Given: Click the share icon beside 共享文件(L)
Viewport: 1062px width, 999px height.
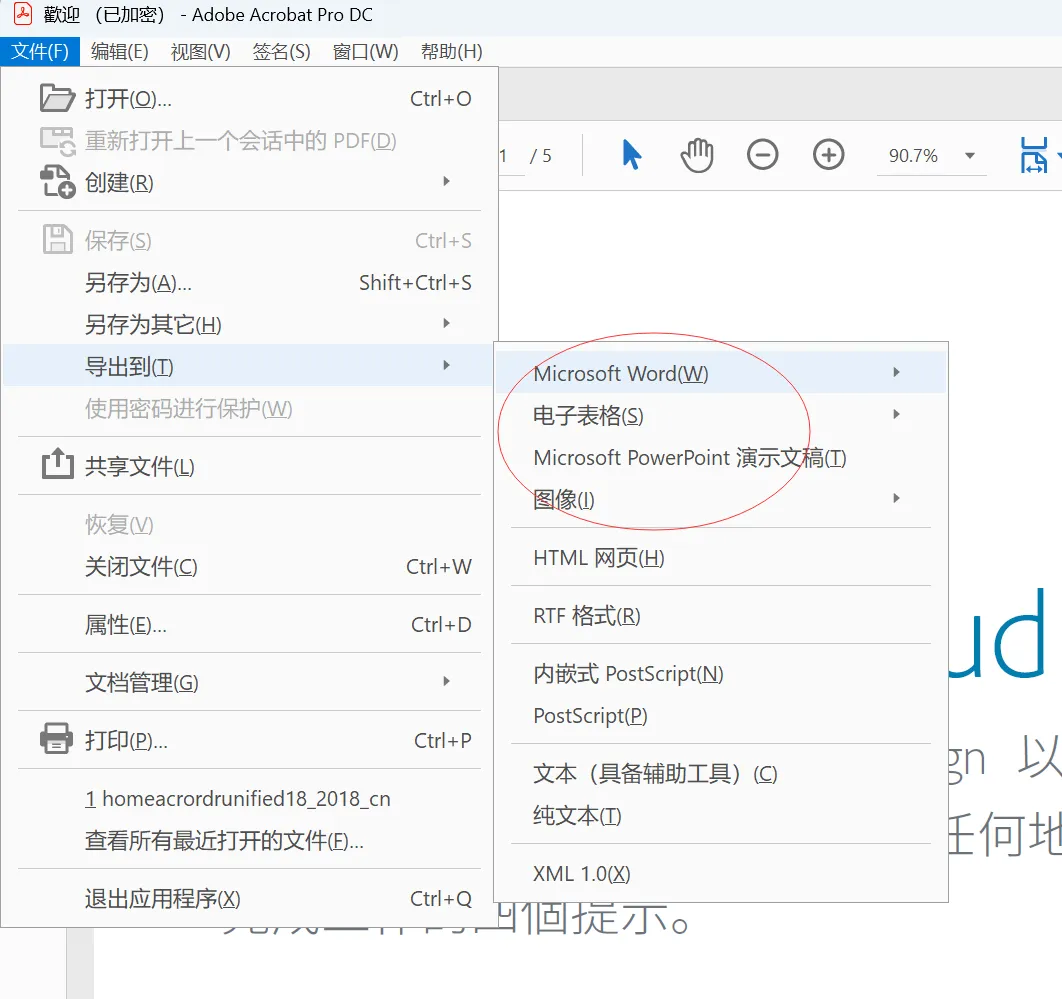Looking at the screenshot, I should click(58, 465).
